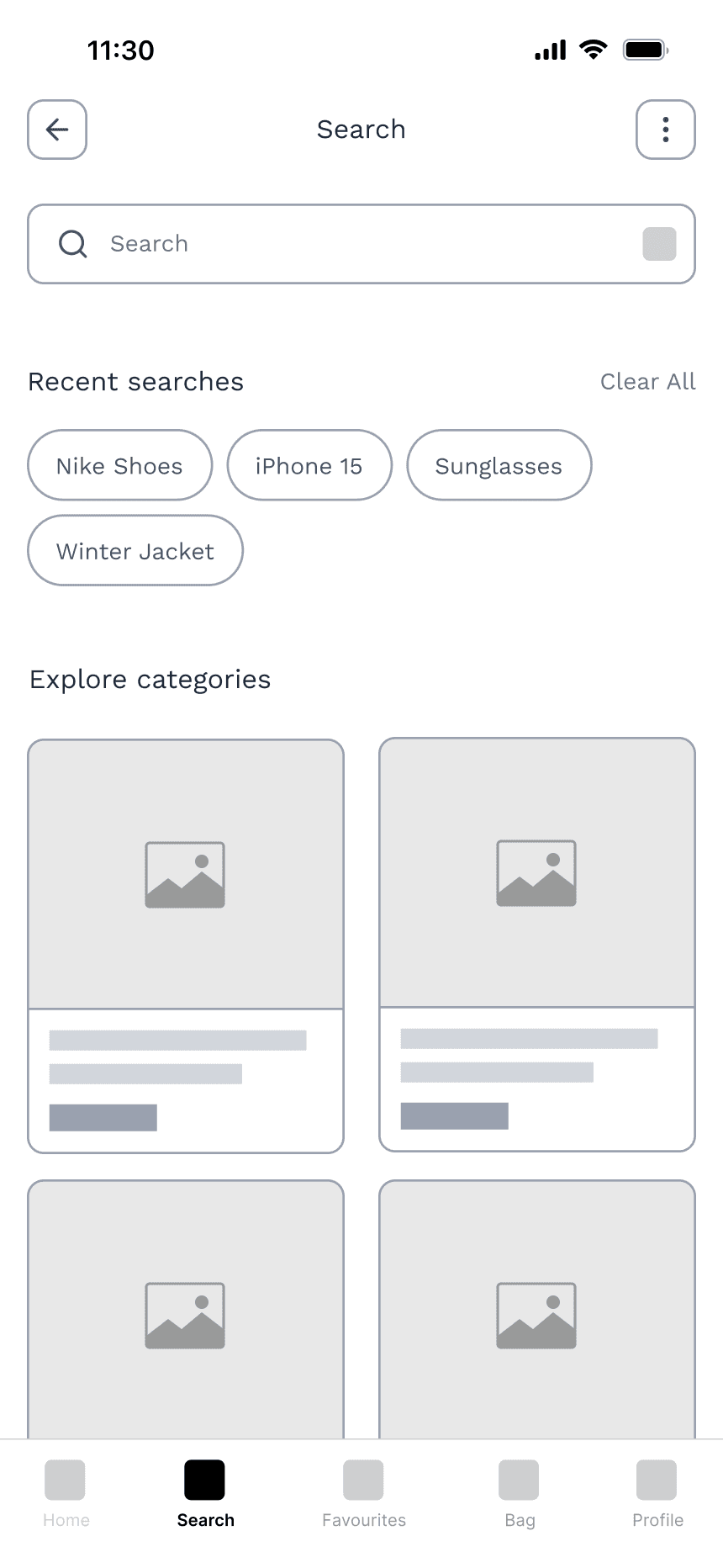This screenshot has width=723, height=1568.
Task: Tap the Sunglasses search chip
Action: click(499, 465)
